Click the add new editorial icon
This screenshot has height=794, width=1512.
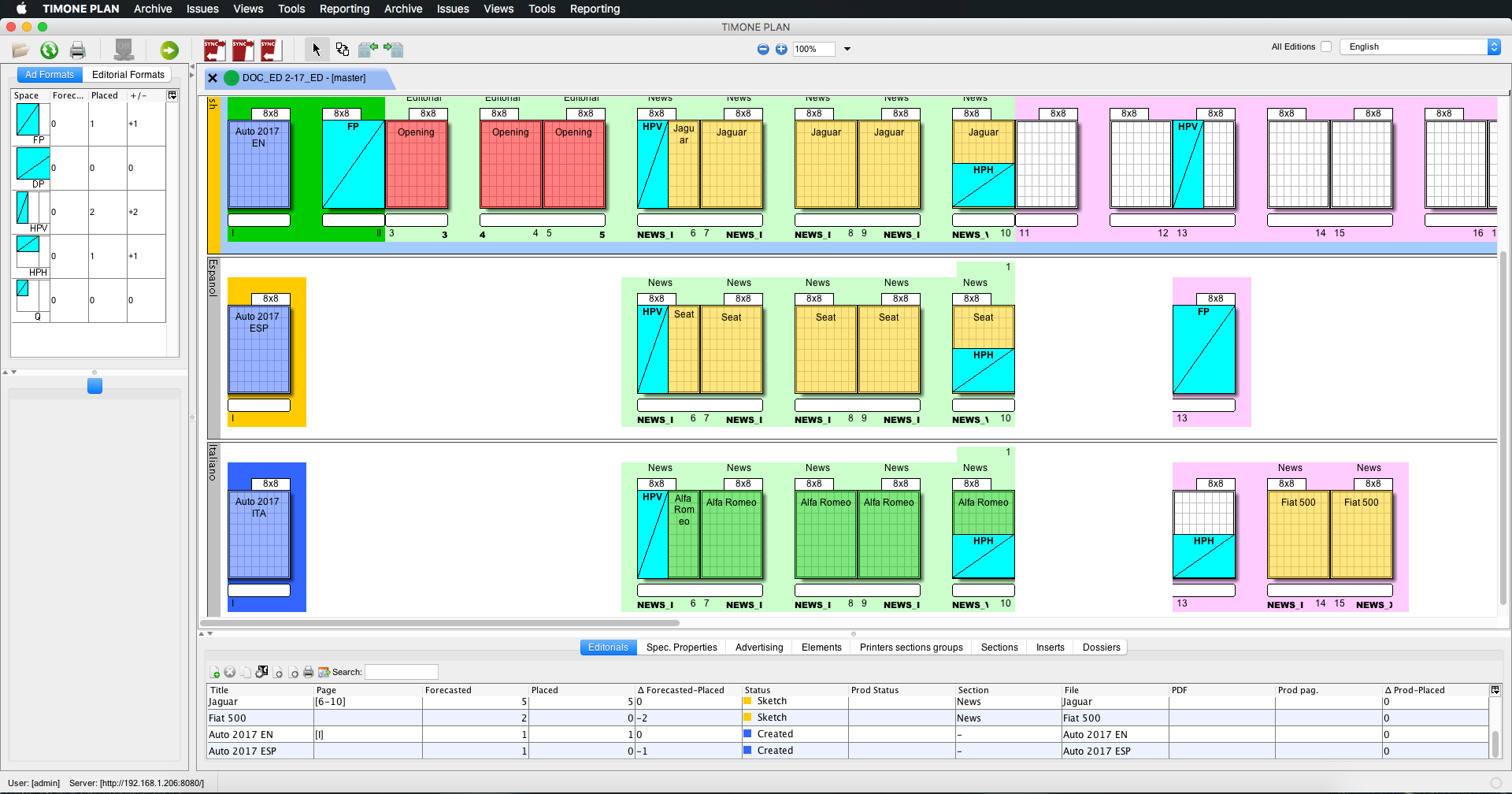[214, 673]
